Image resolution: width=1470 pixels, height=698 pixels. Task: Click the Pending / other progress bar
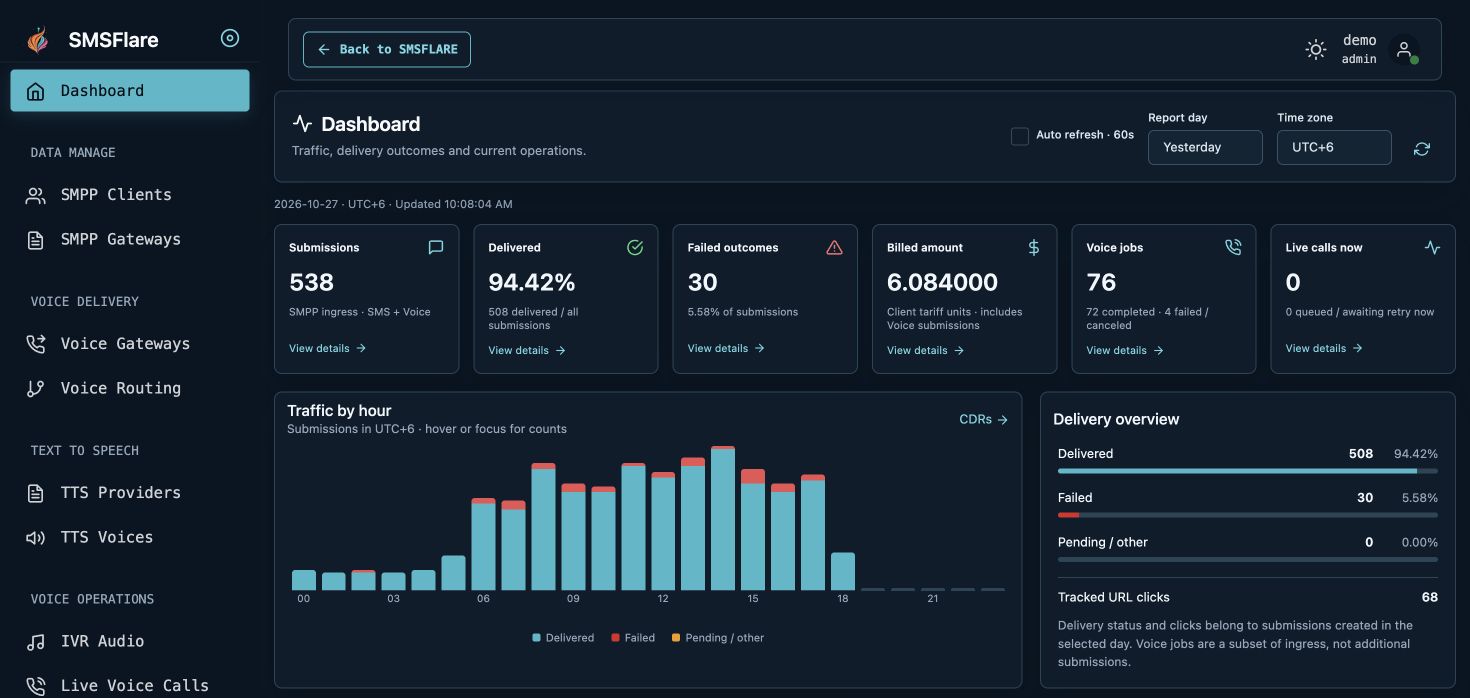[x=1248, y=560]
